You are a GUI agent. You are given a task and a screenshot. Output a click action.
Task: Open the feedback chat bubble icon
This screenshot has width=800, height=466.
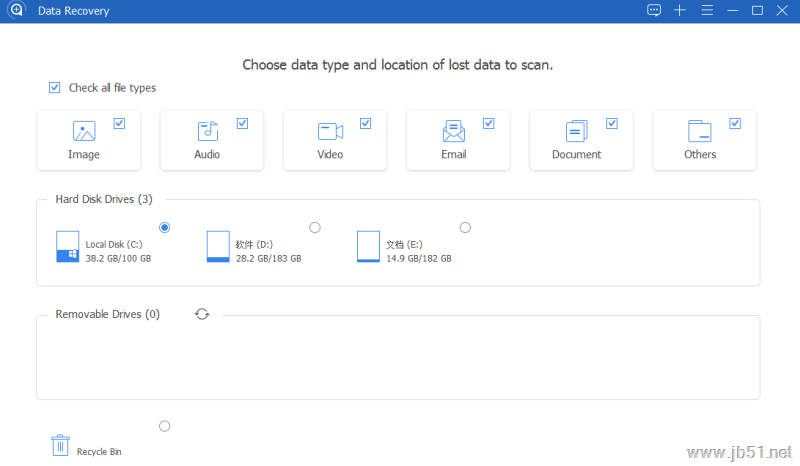coord(654,10)
